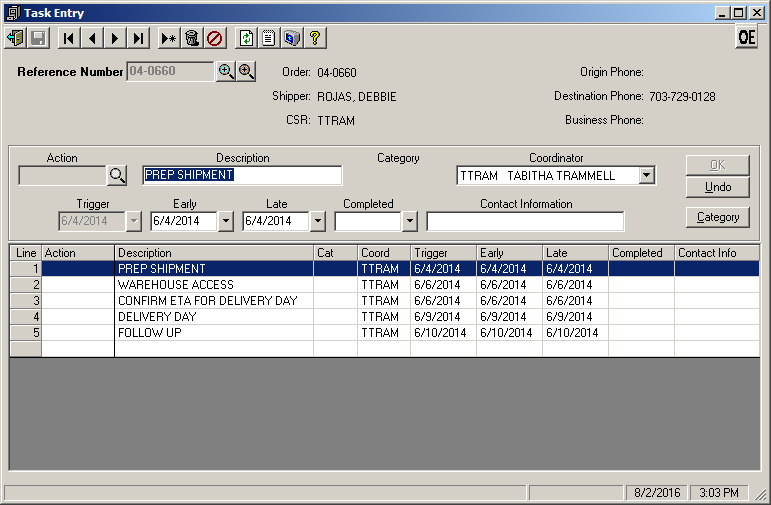Click the Reference Number field
The height and width of the screenshot is (505, 771).
(170, 71)
